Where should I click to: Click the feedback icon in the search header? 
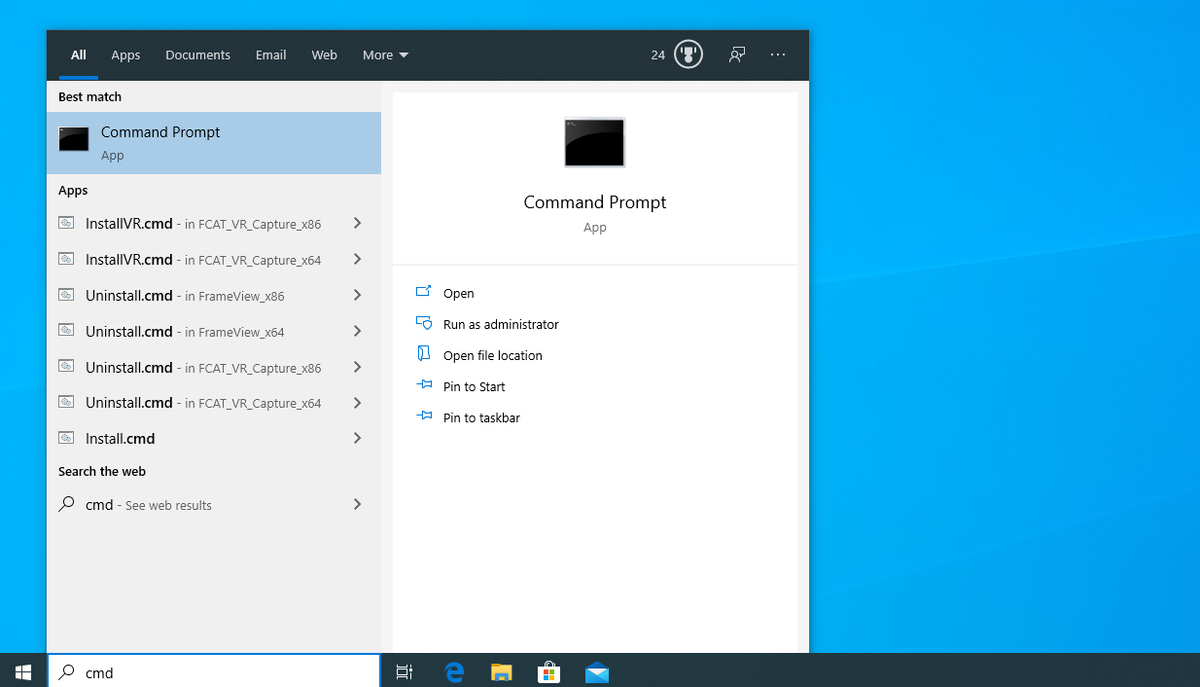click(736, 54)
